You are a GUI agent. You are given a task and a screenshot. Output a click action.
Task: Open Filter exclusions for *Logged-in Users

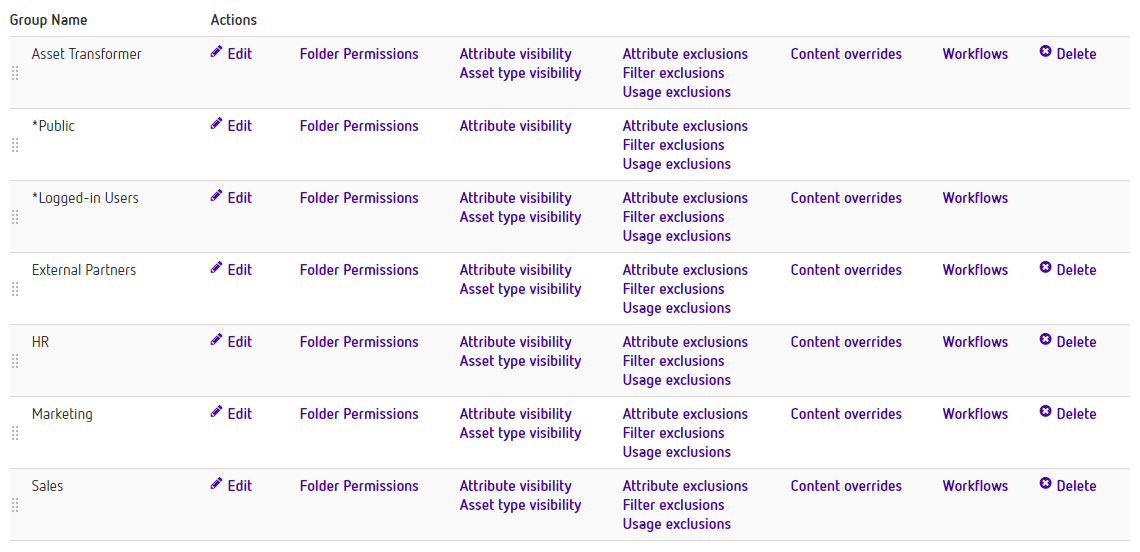point(673,217)
